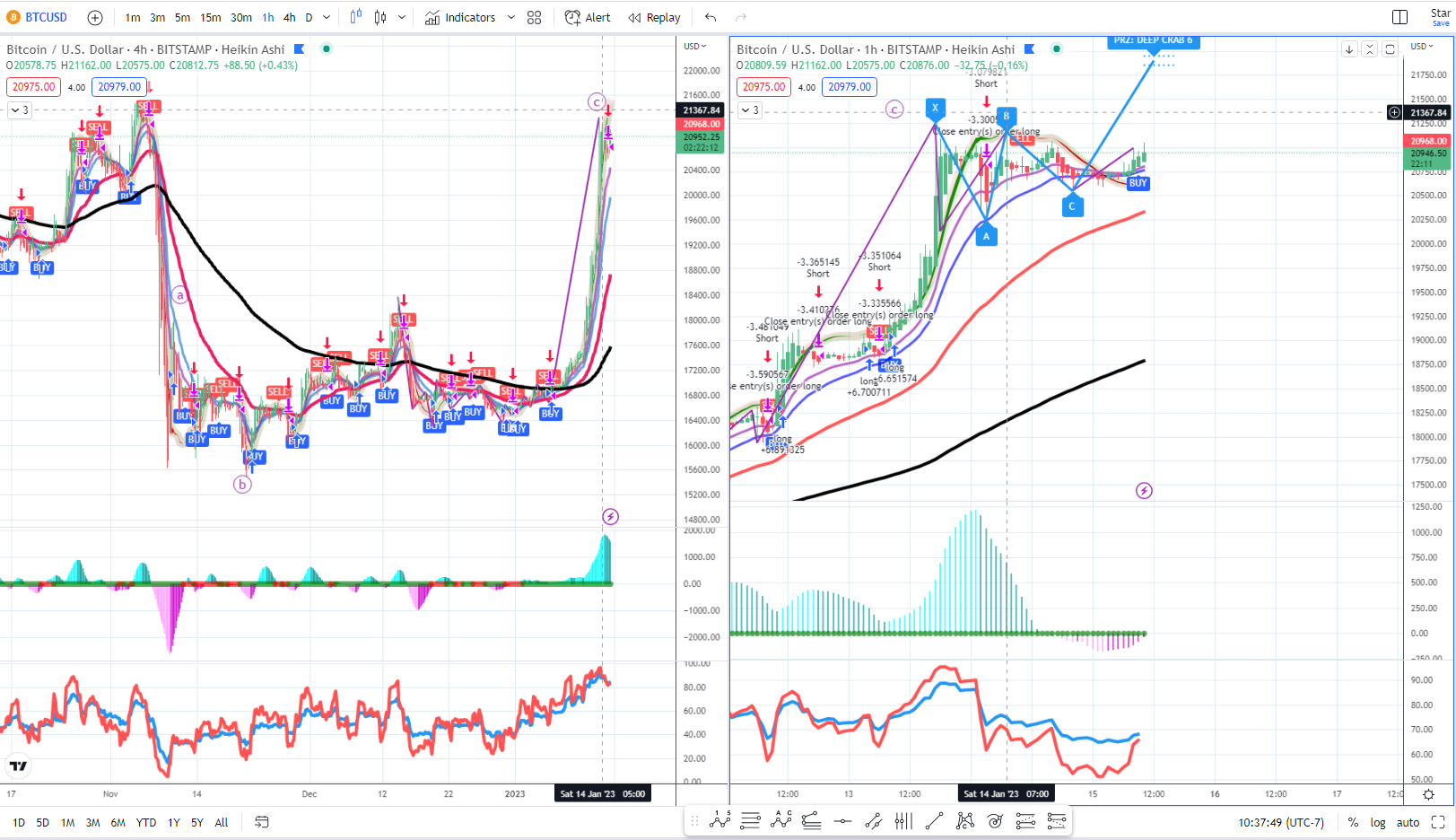Set date range to 1M

(67, 822)
